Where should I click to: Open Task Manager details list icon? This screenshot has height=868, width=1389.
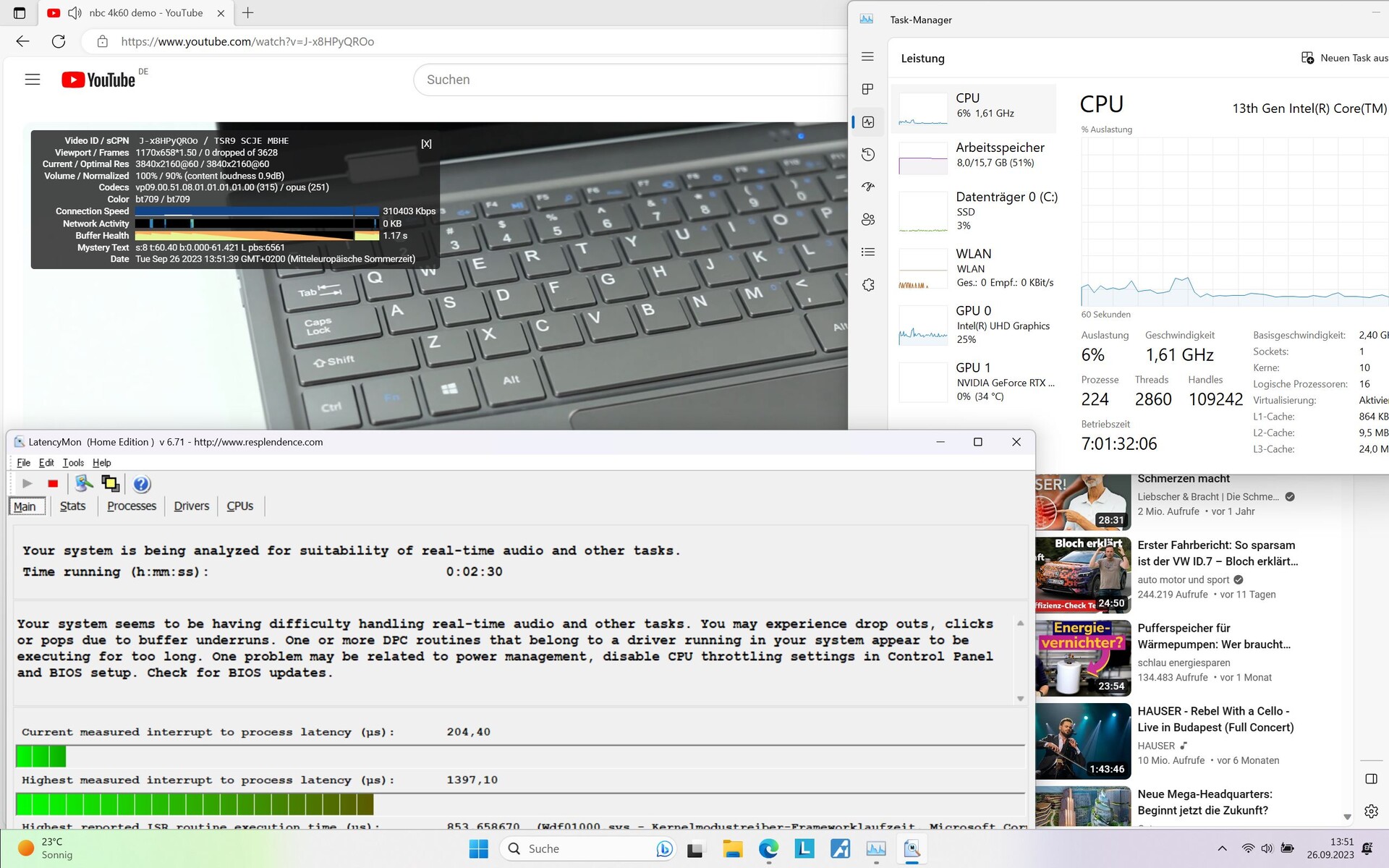click(x=868, y=252)
